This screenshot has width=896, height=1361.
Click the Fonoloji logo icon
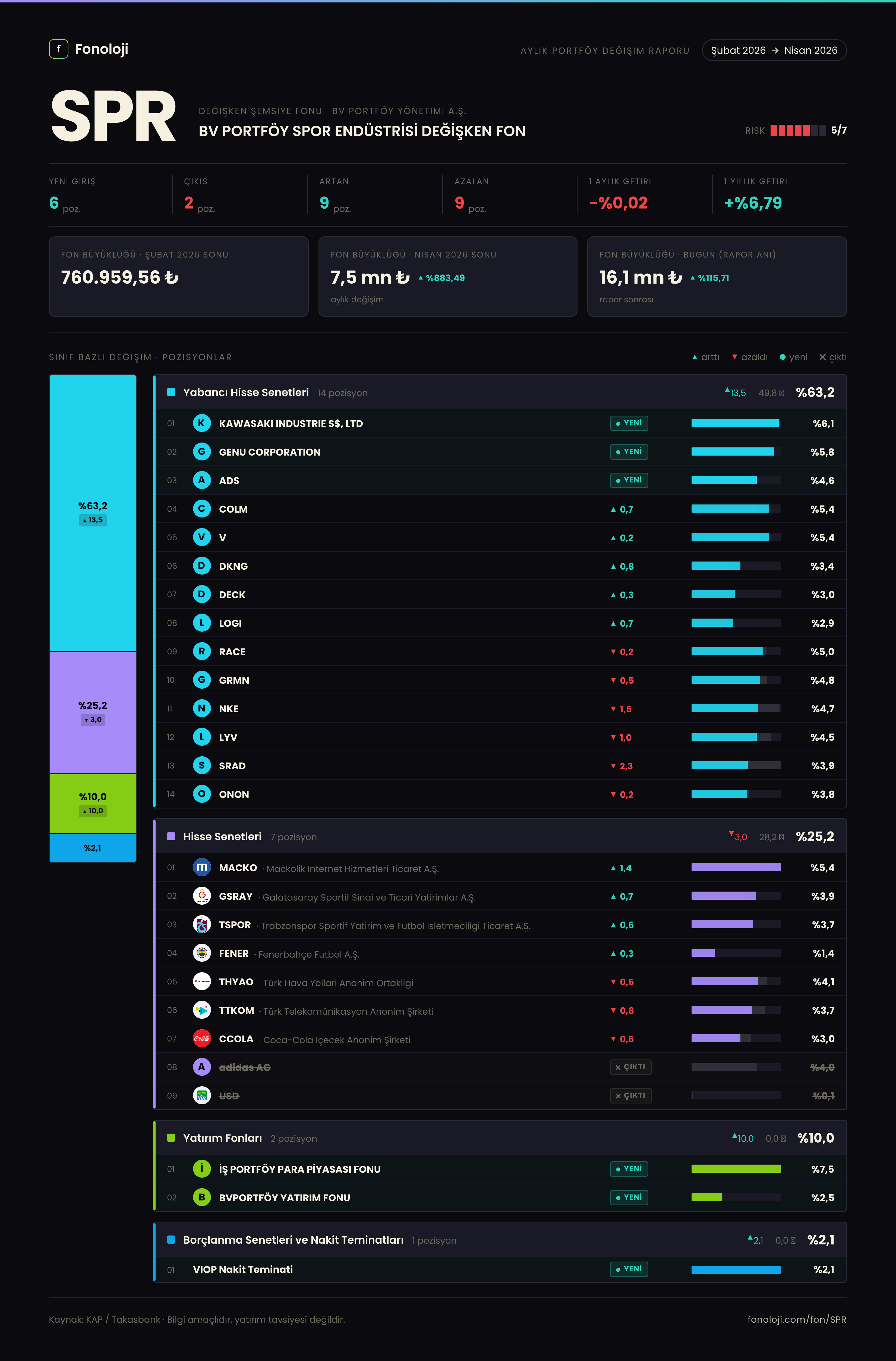[58, 49]
